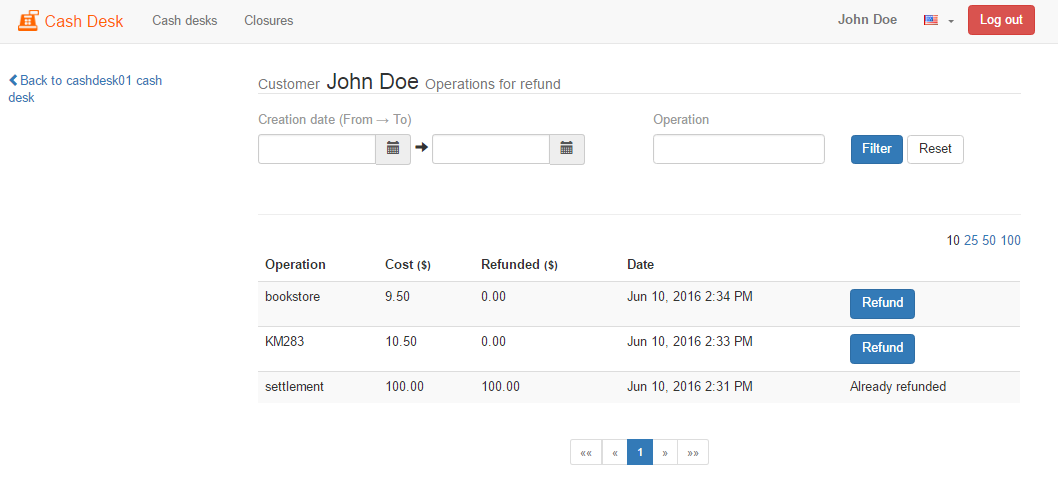This screenshot has height=477, width=1058.
Task: Click the Filter button
Action: pyautogui.click(x=876, y=149)
